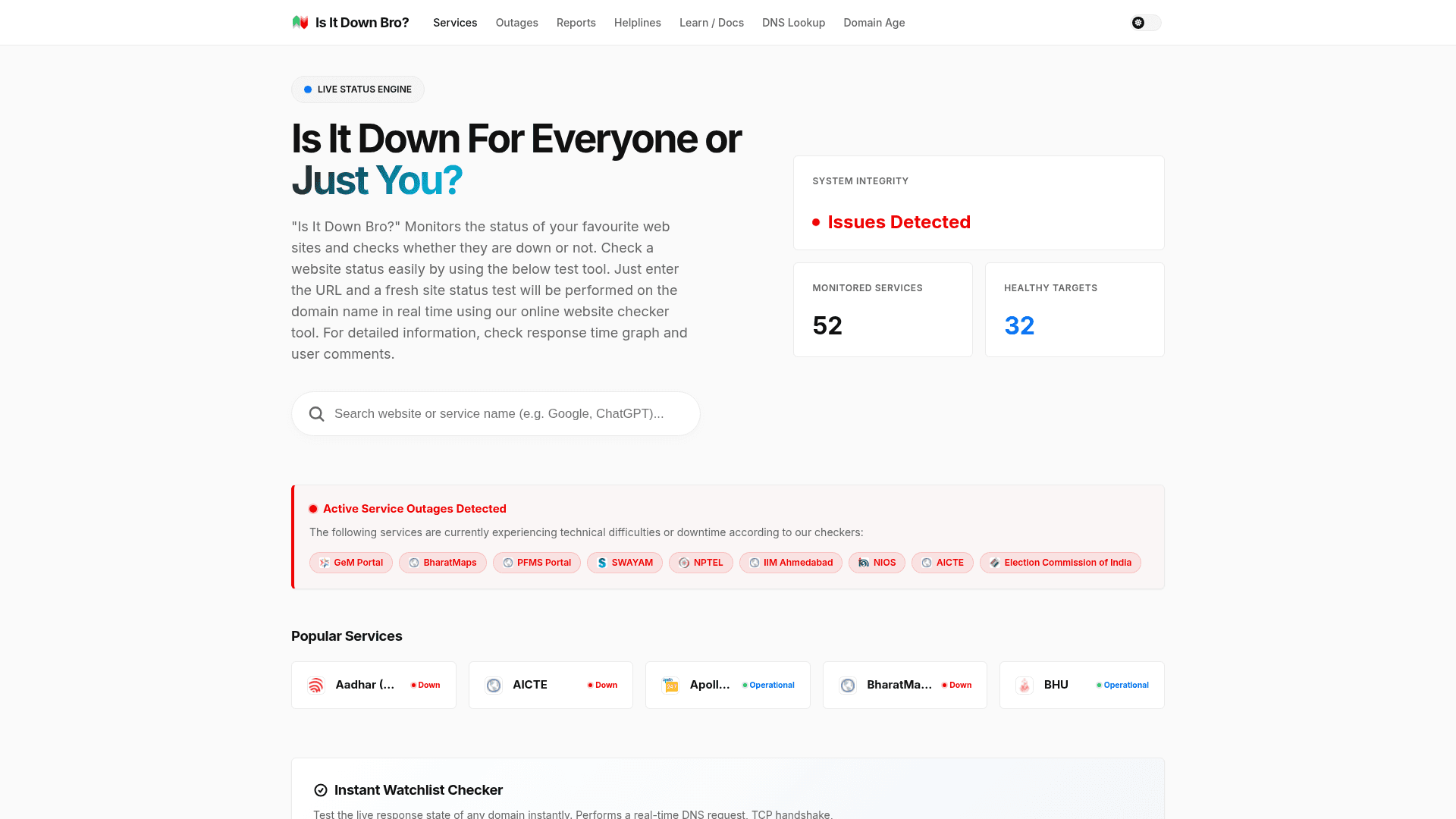Open the IIM Ahmedabad outage tag

point(791,563)
